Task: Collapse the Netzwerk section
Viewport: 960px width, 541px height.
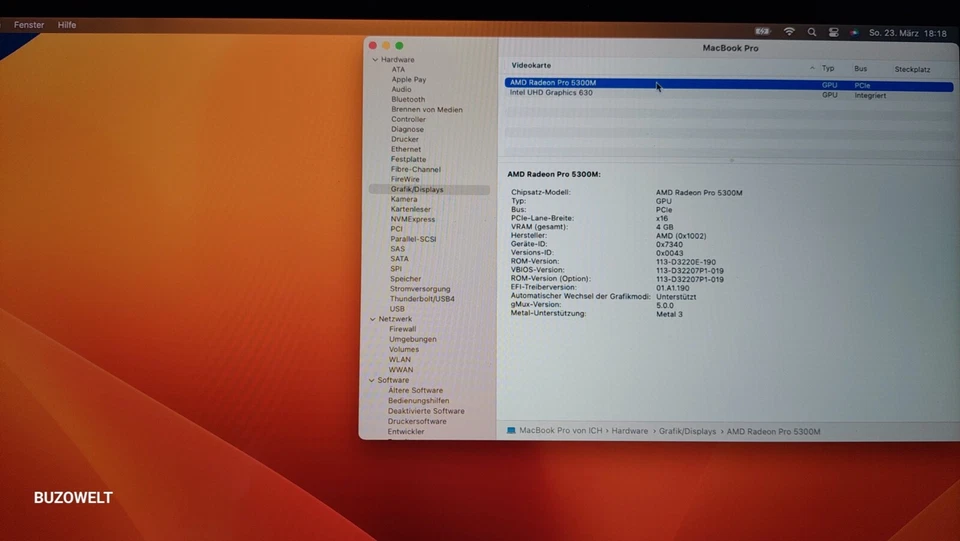Action: [372, 319]
